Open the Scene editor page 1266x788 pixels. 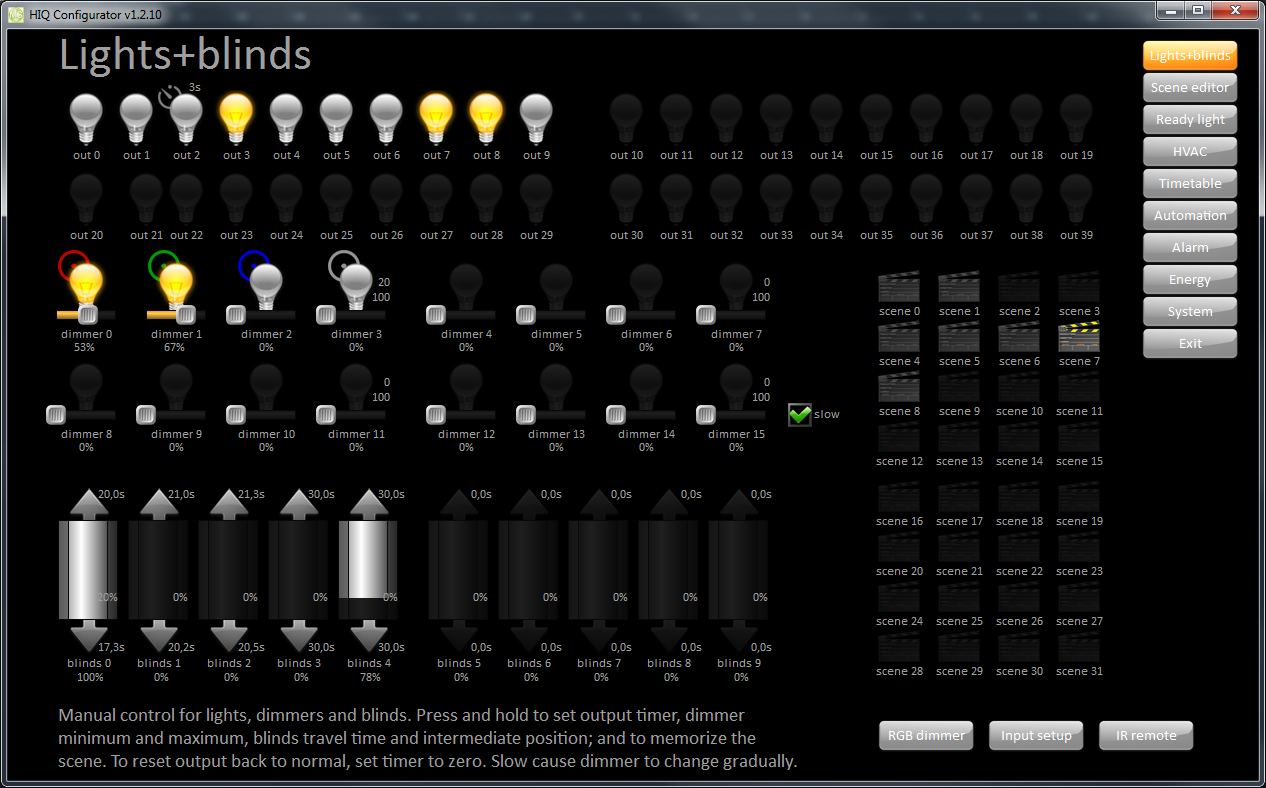pyautogui.click(x=1189, y=87)
